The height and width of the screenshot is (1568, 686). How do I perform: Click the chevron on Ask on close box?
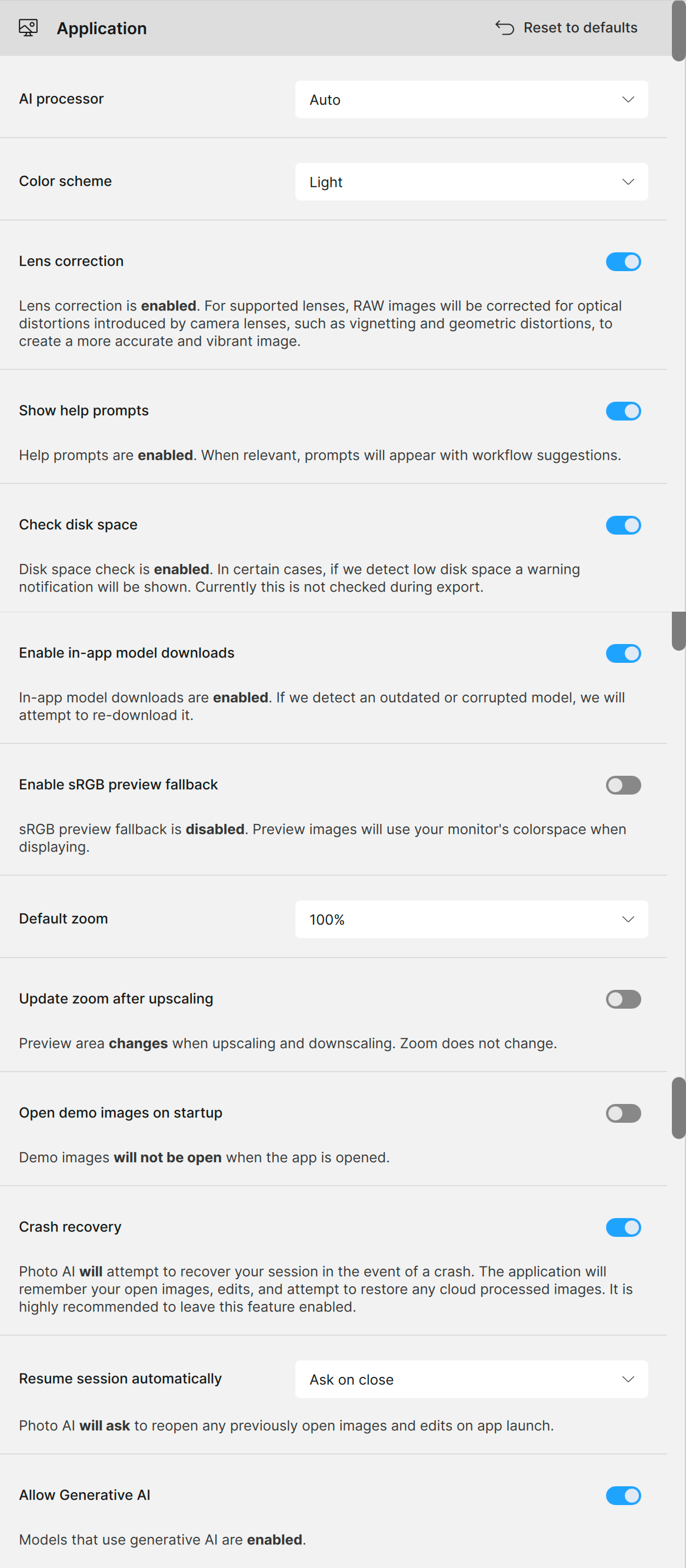pyautogui.click(x=628, y=1379)
